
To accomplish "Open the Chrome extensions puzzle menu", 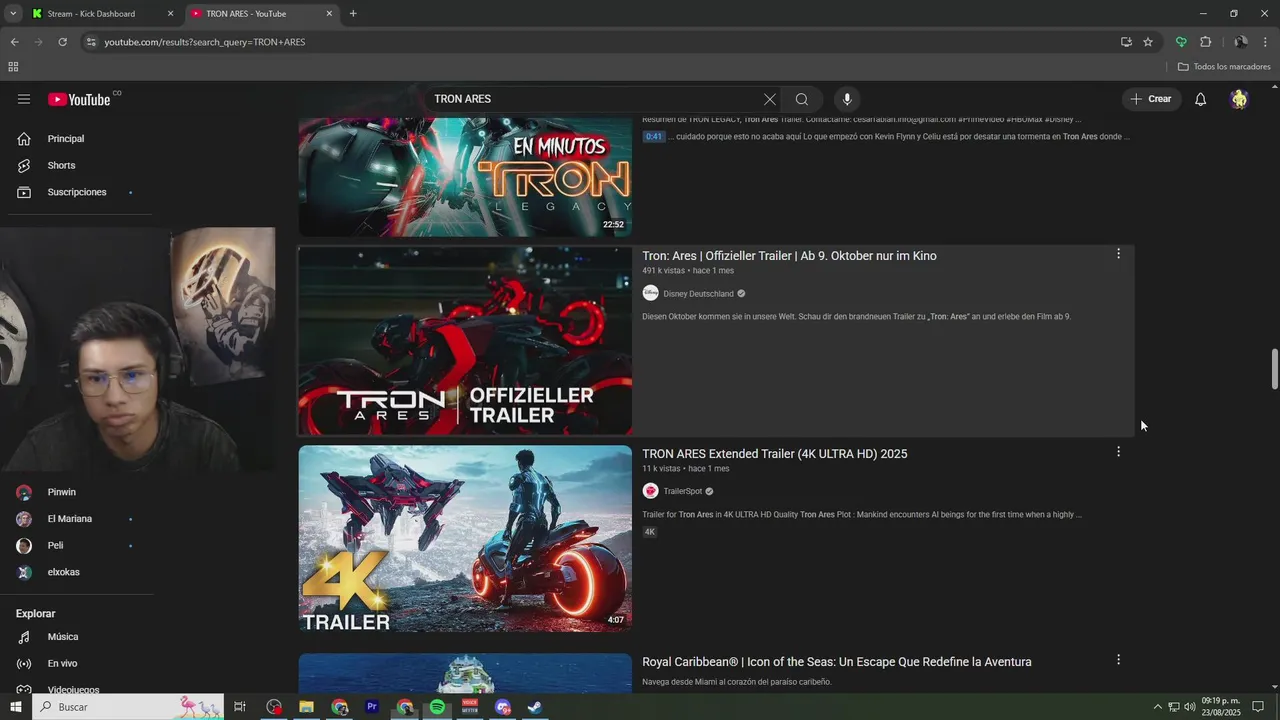I will coord(1205,42).
